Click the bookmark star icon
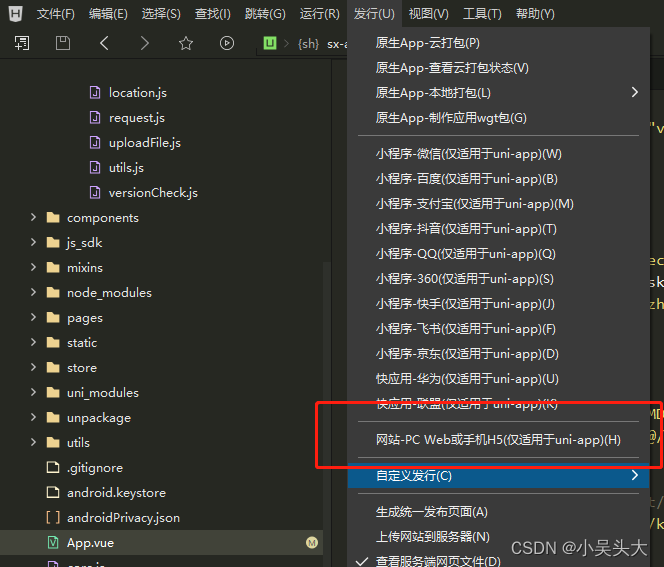The width and height of the screenshot is (664, 567). point(185,43)
